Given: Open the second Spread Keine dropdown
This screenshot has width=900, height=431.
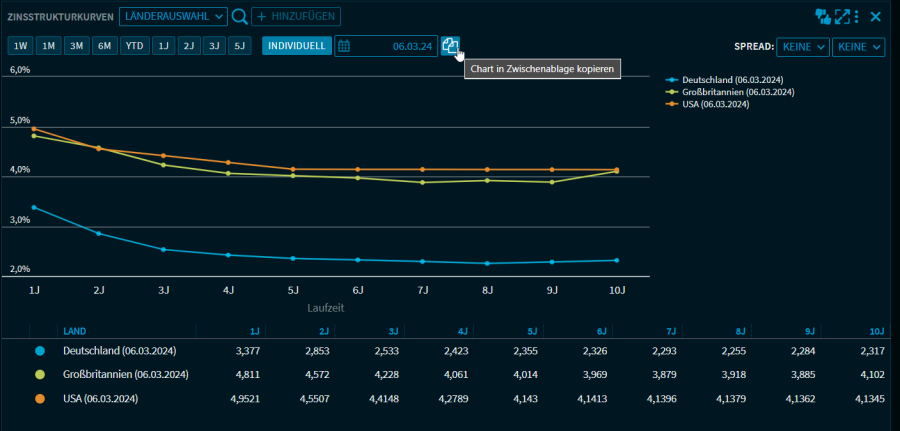Looking at the screenshot, I should [x=860, y=47].
